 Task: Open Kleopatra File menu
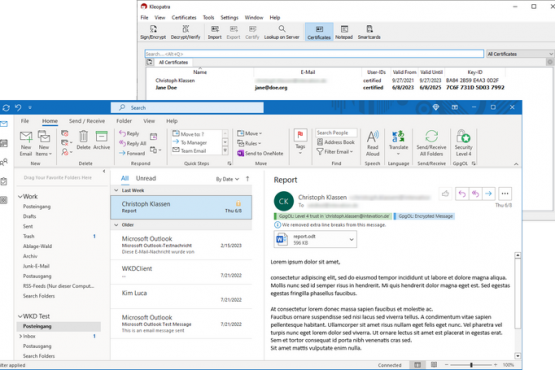(x=144, y=17)
